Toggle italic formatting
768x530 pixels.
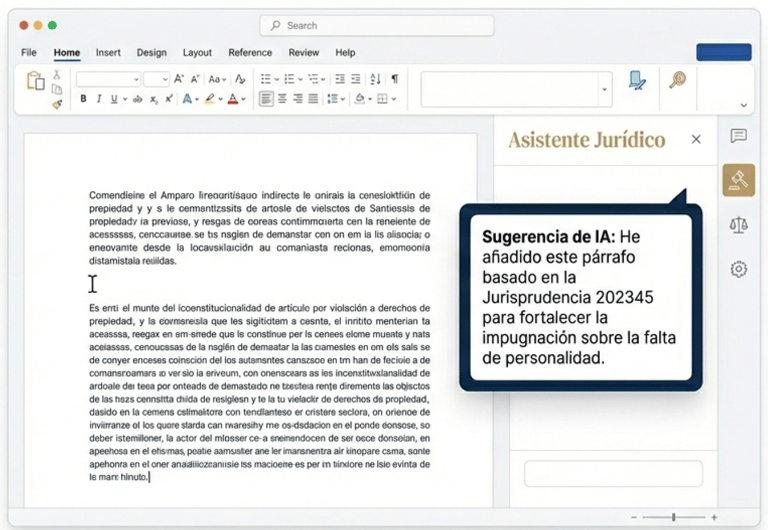pos(99,99)
